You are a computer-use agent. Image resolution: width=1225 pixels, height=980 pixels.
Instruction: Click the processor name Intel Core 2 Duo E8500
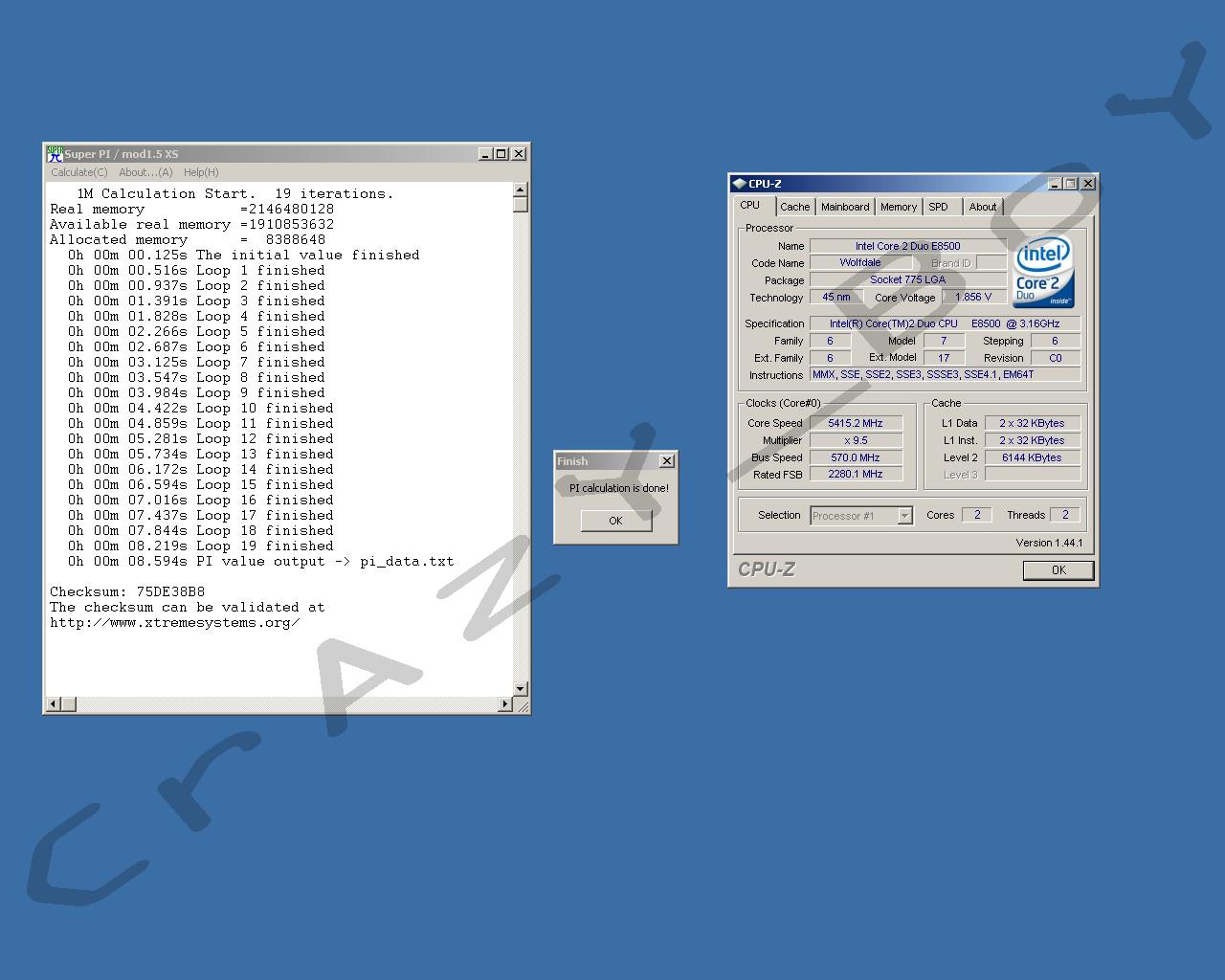(x=907, y=246)
